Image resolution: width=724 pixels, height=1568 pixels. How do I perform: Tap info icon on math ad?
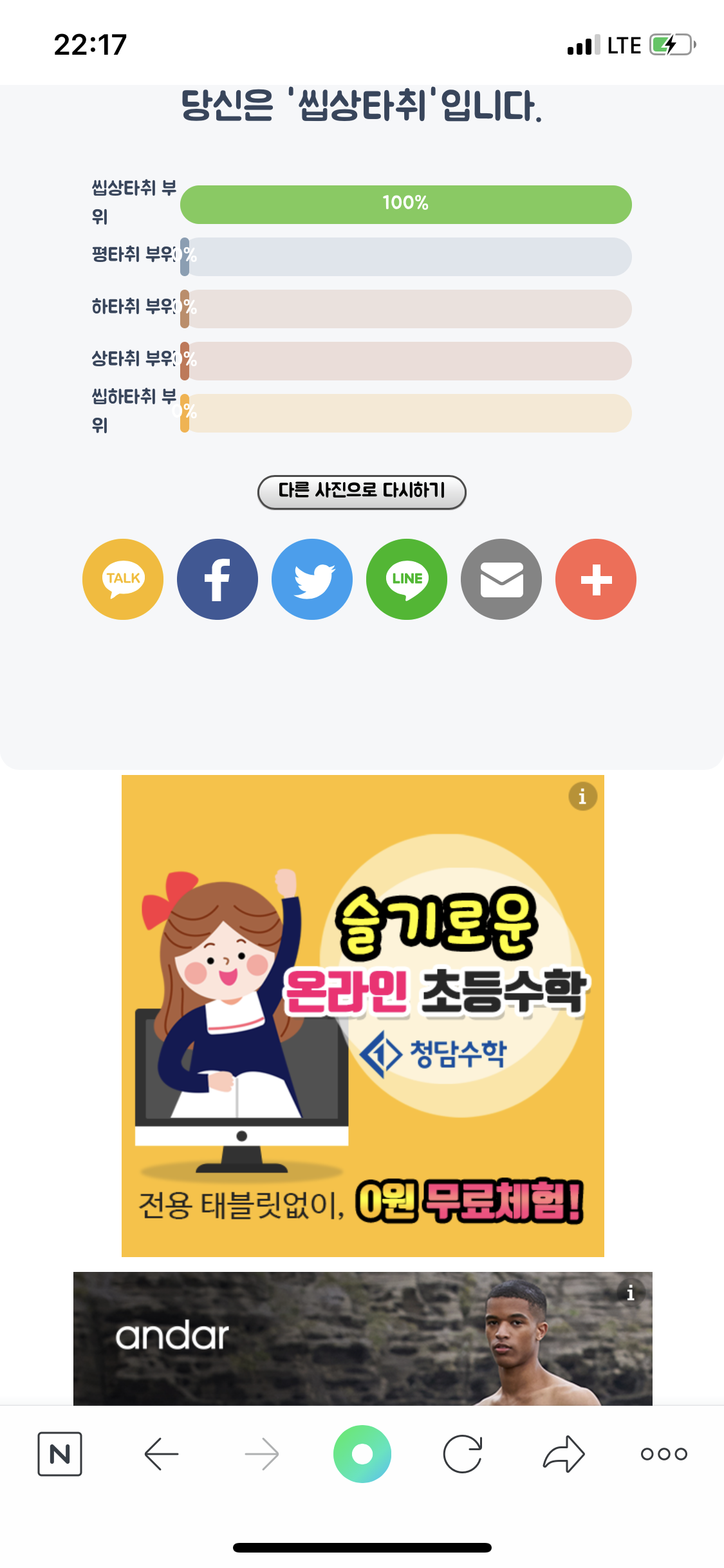[582, 797]
